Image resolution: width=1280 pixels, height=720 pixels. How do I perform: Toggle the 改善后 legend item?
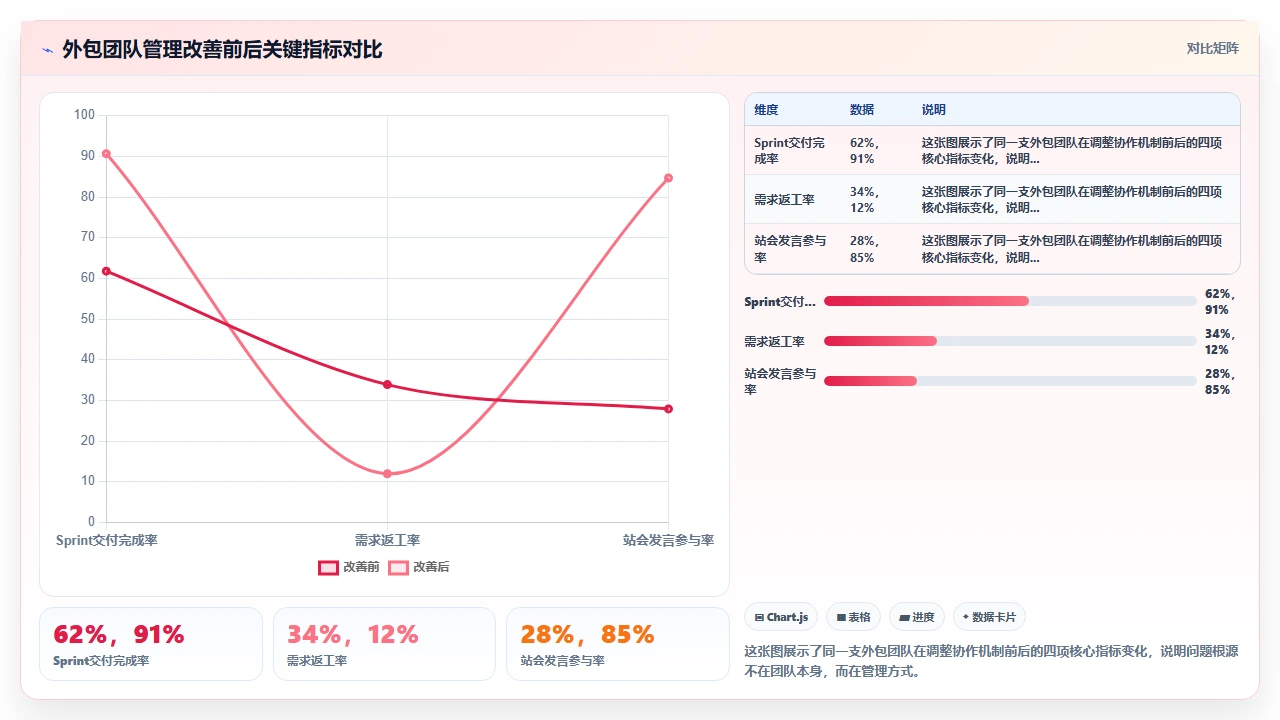point(419,567)
